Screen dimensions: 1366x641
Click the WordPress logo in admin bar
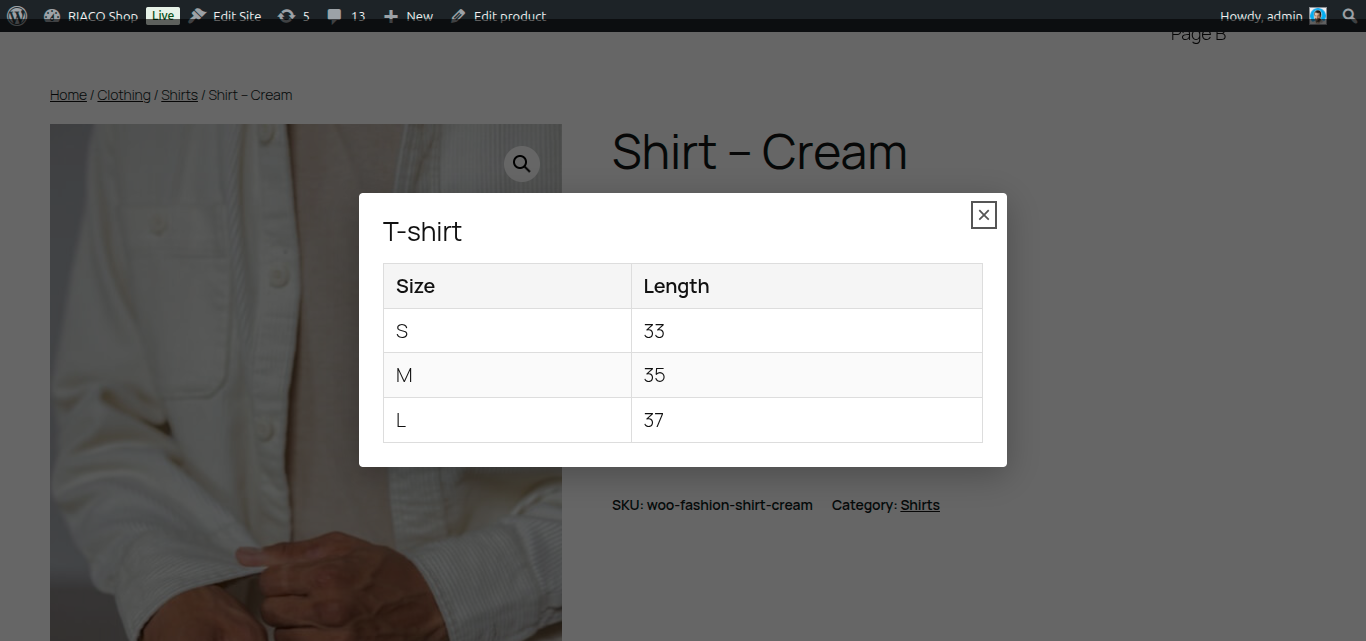pos(17,16)
